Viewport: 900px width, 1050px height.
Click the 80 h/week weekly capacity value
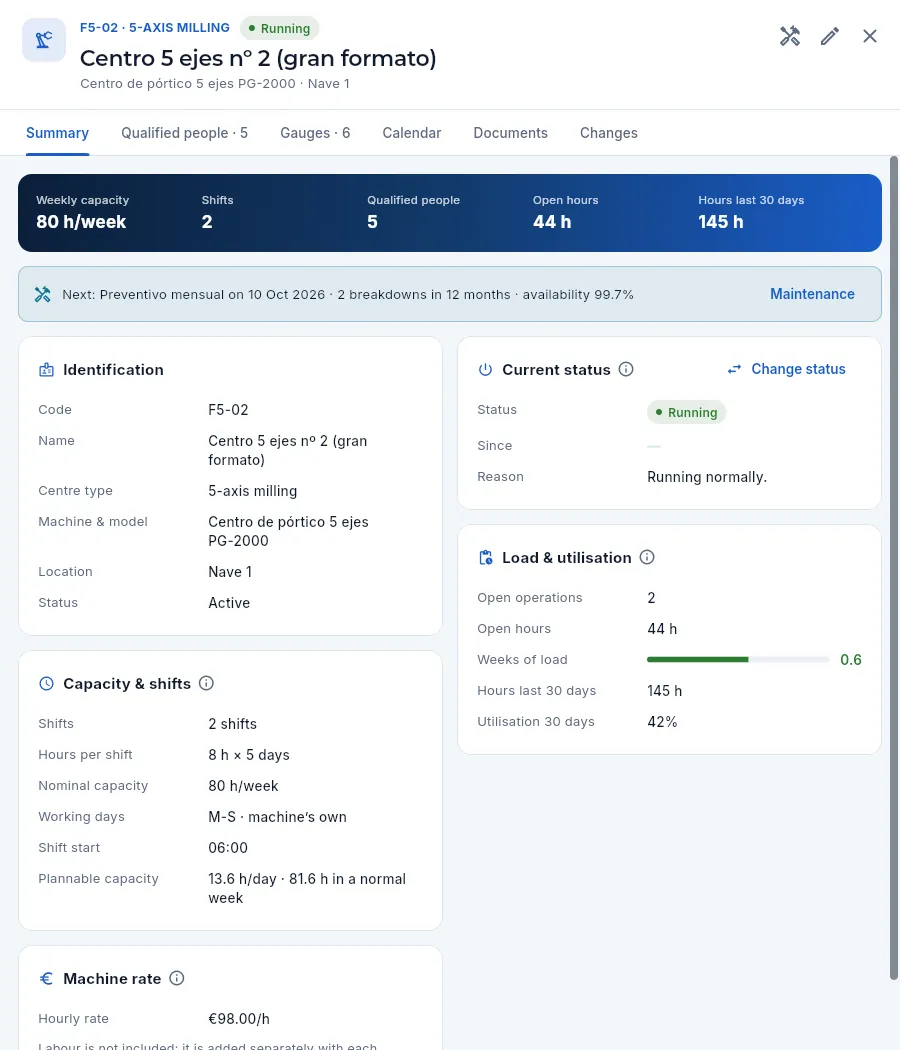click(x=81, y=222)
